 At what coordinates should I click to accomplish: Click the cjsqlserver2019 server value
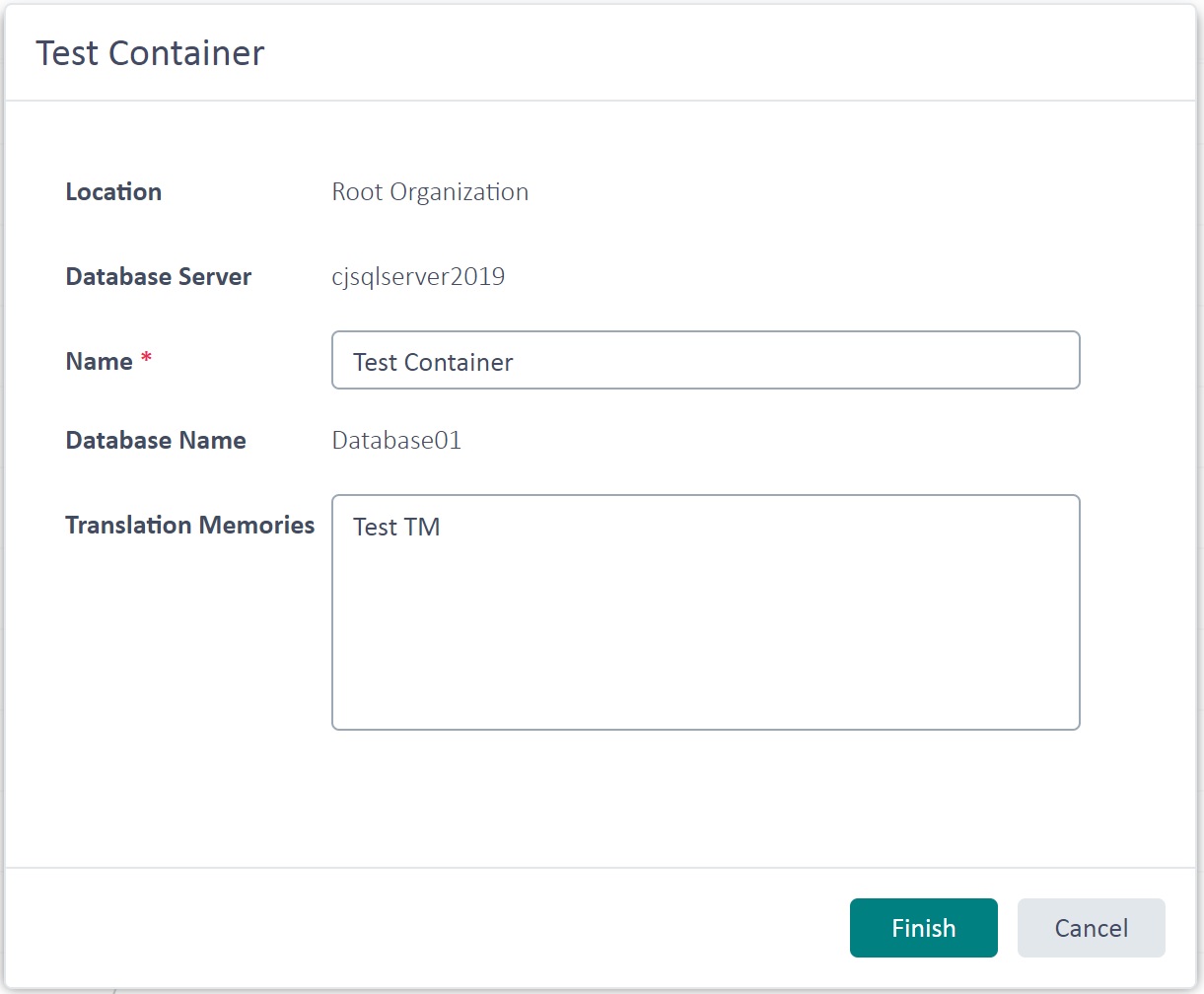pos(418,277)
